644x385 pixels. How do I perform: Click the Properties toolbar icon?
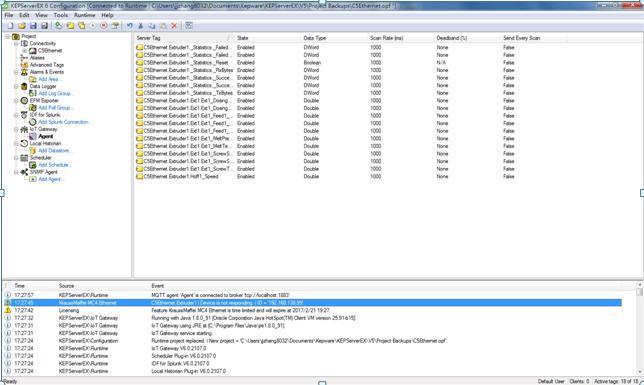[x=115, y=25]
